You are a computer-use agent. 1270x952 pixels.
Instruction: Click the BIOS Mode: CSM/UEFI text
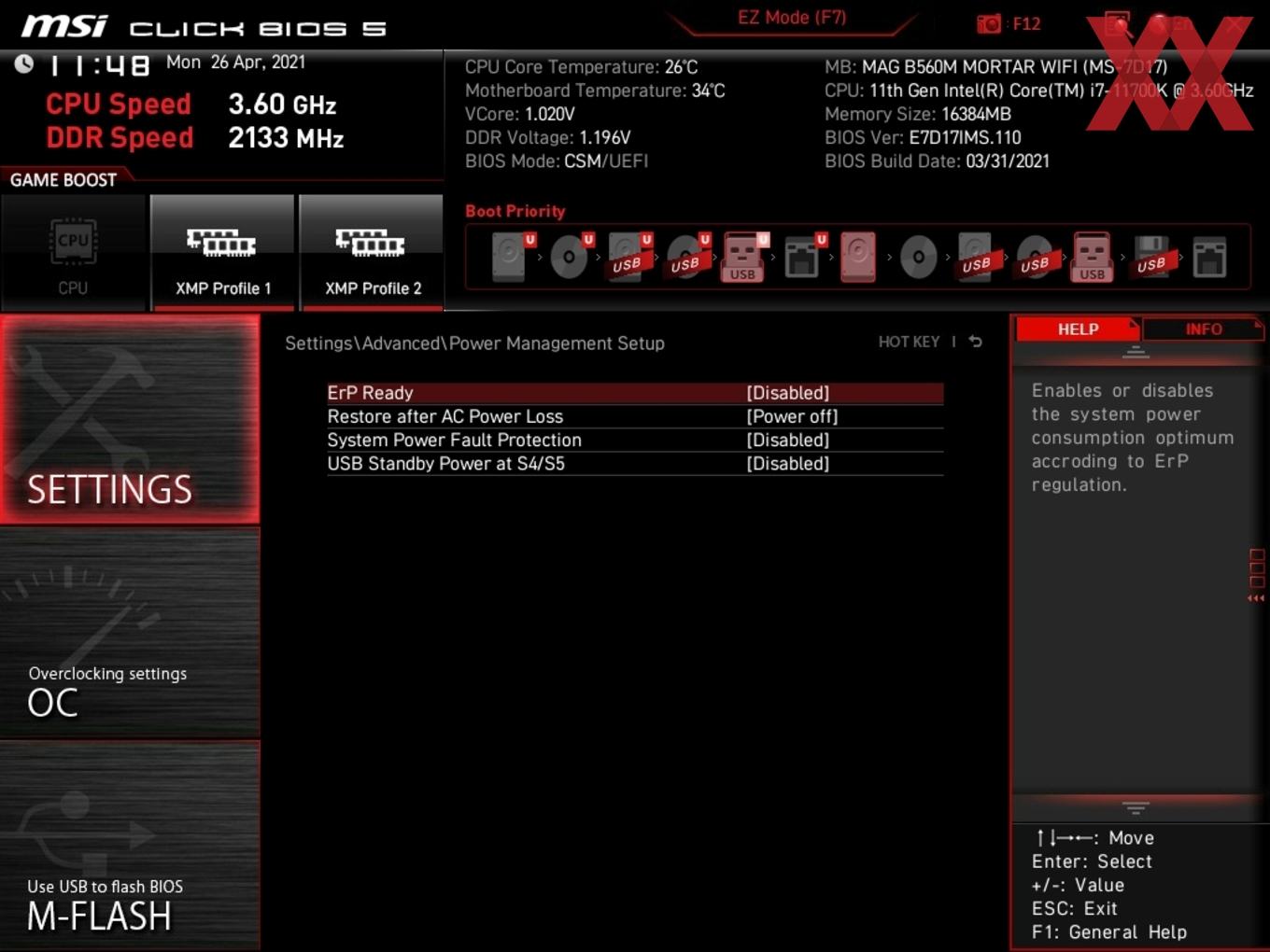click(x=557, y=161)
